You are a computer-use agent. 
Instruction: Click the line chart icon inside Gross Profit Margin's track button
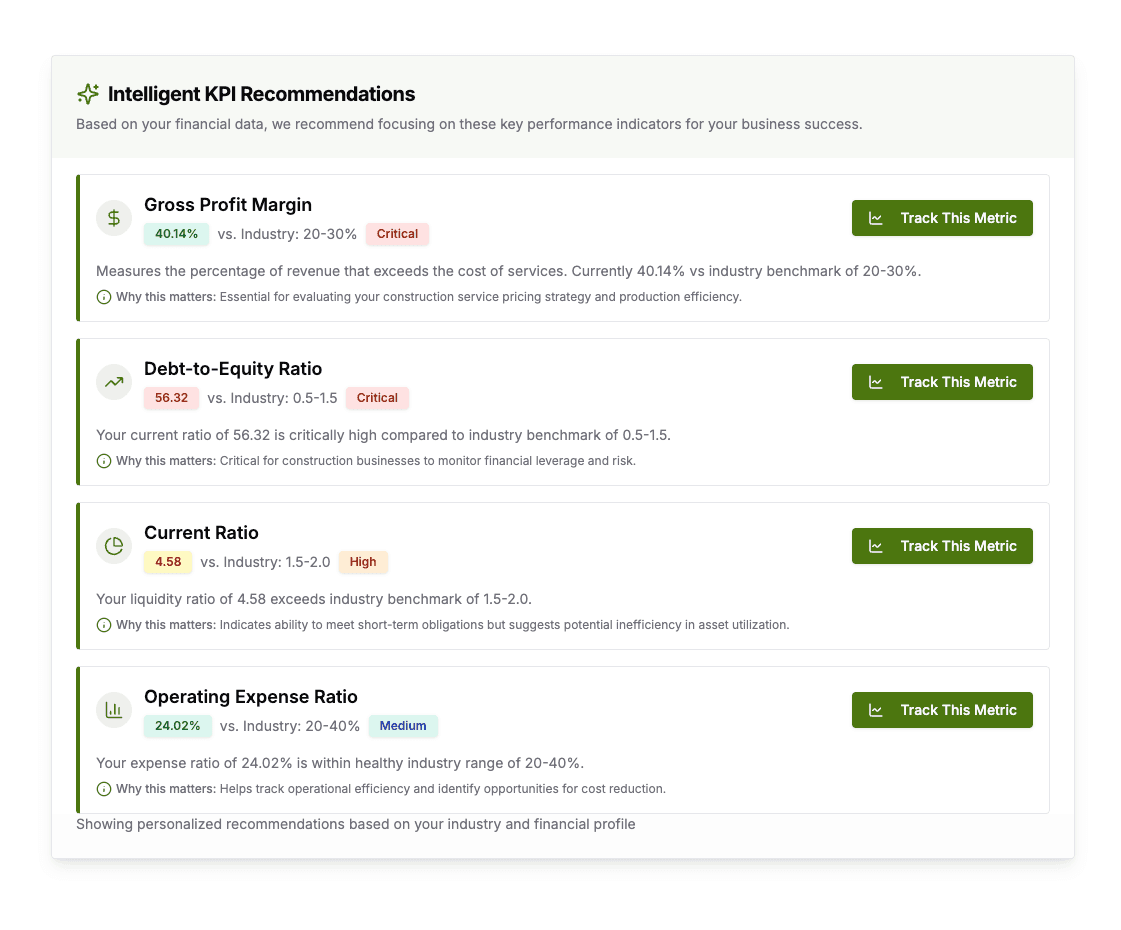coord(877,217)
